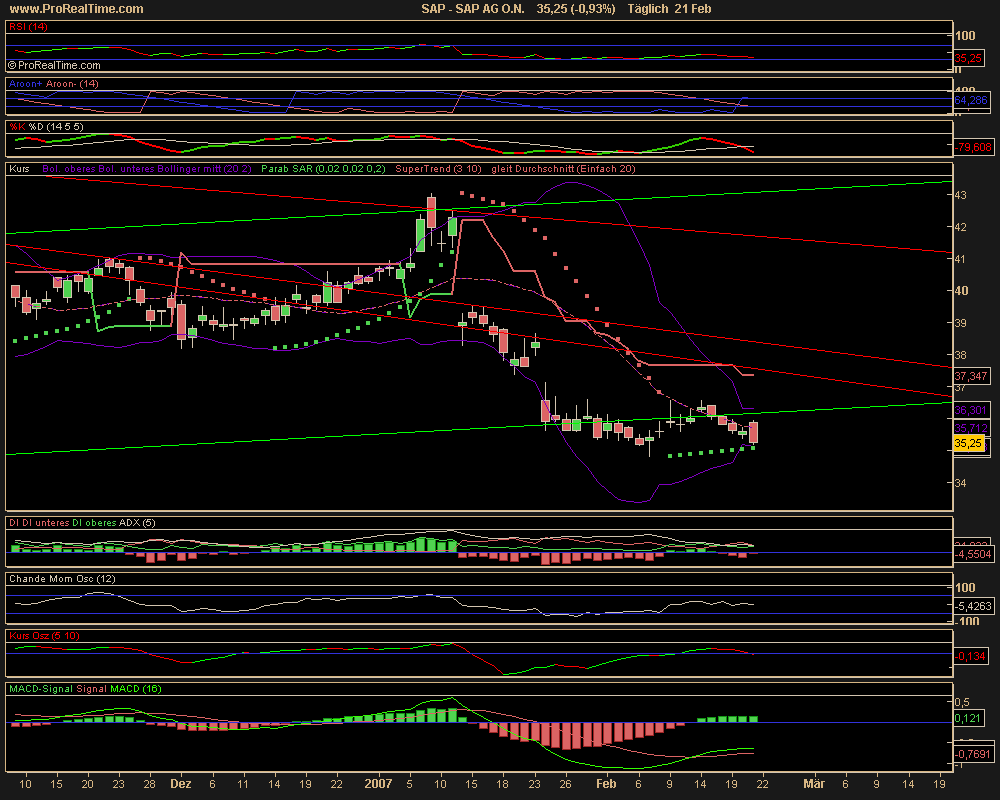Open the Aroon+ Aroon- (14) indicator label
This screenshot has height=800, width=1000.
tap(52, 84)
